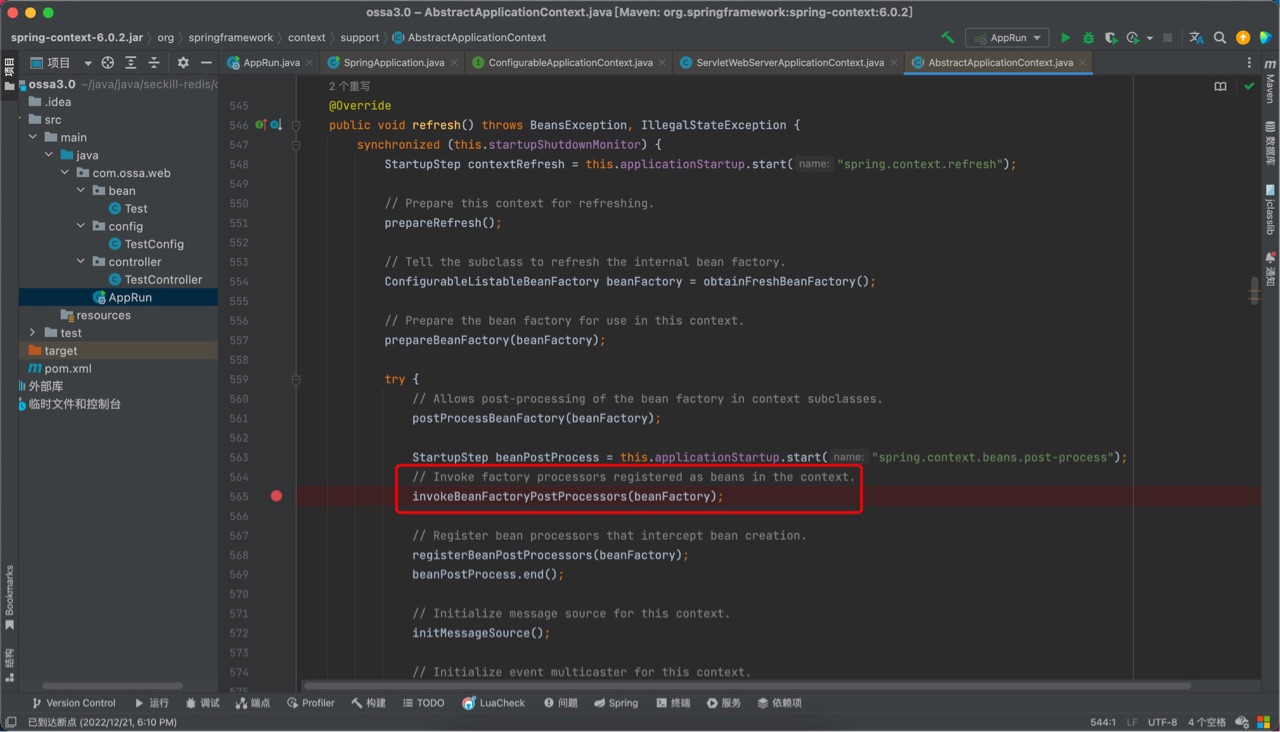Open the TODO tool window
This screenshot has width=1280, height=732.
(x=423, y=703)
